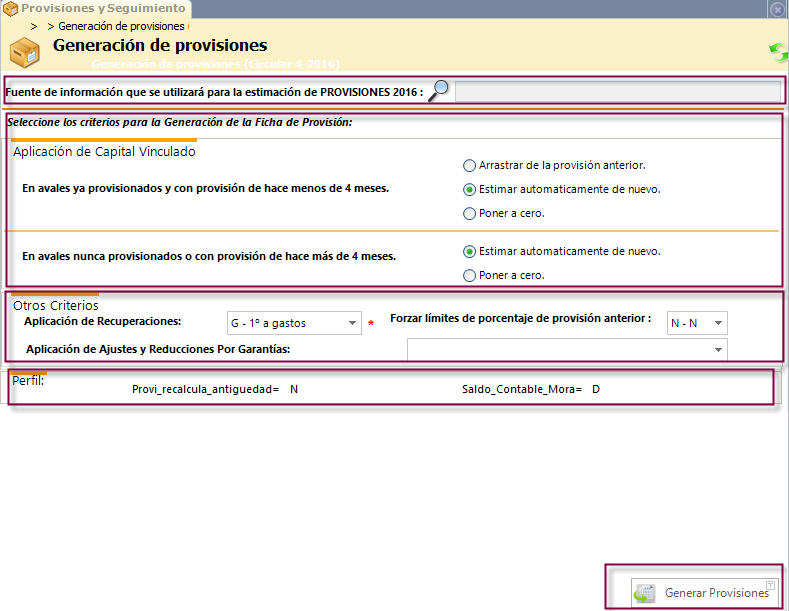This screenshot has height=611, width=789.
Task: Click 'Seleccione los criterios' instruction text
Action: coord(180,122)
